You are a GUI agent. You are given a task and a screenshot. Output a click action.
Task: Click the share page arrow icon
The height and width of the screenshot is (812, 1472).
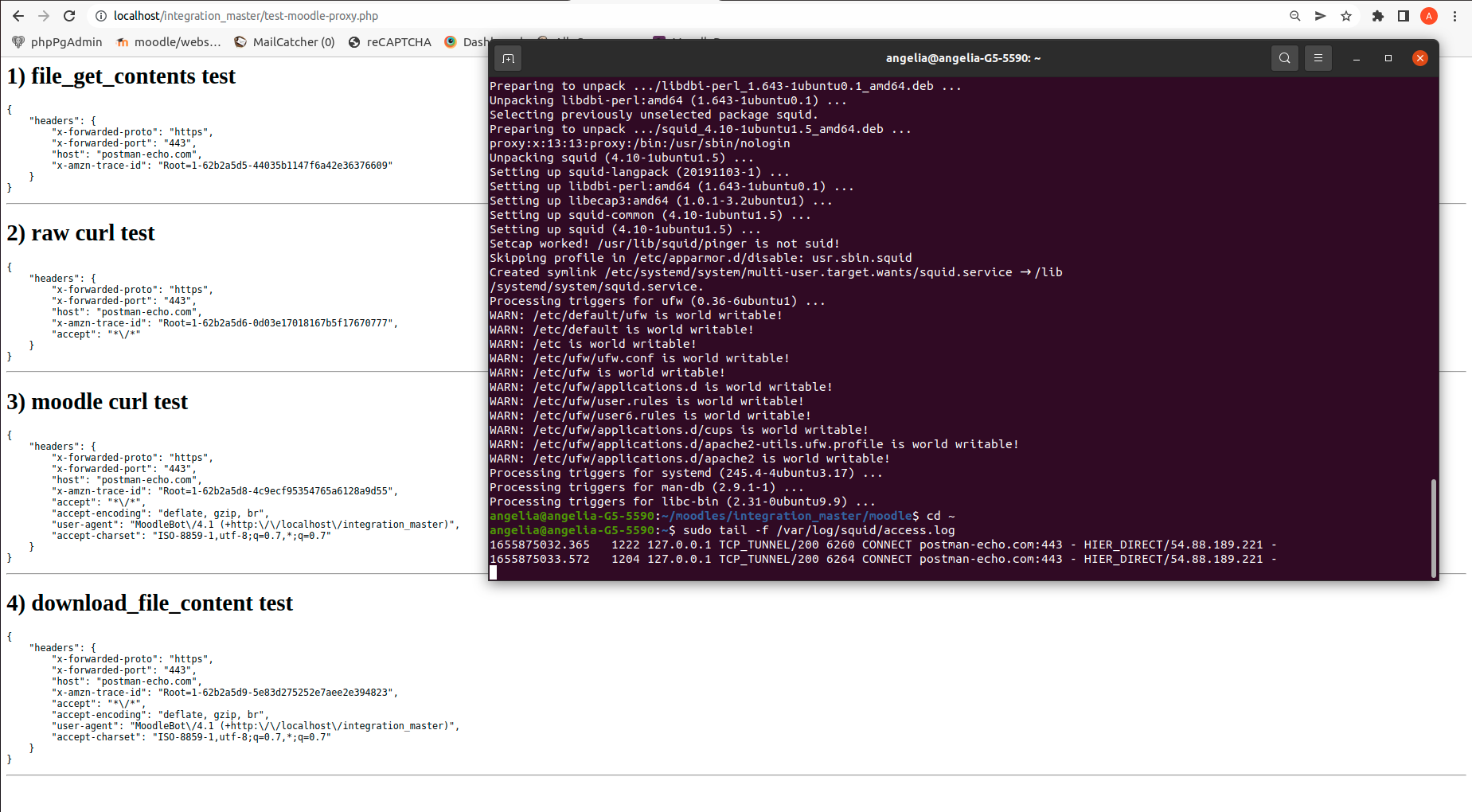pyautogui.click(x=1321, y=16)
